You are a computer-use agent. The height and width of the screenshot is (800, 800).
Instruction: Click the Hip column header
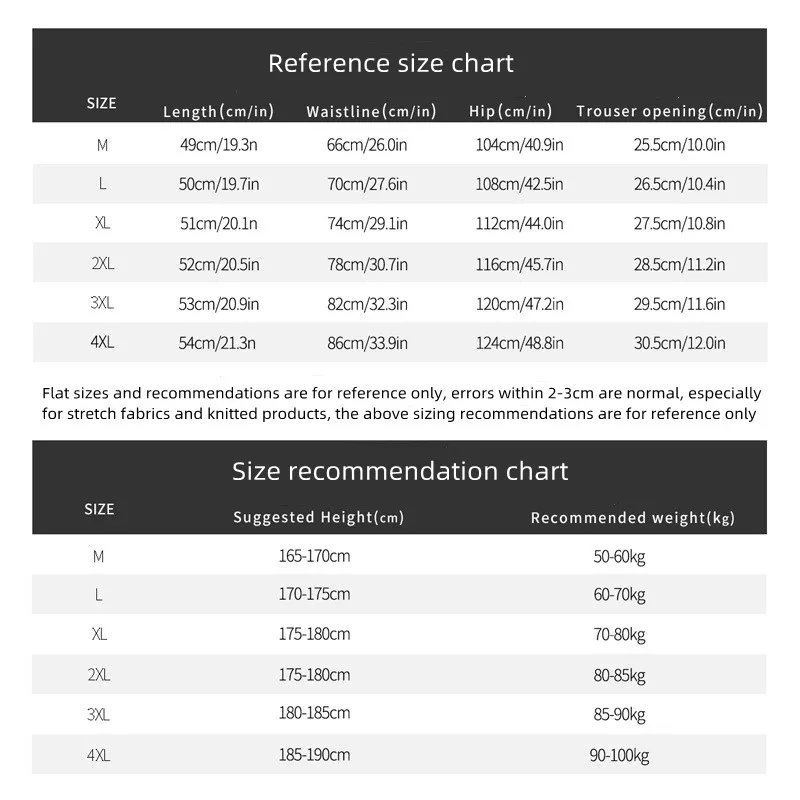(x=510, y=111)
